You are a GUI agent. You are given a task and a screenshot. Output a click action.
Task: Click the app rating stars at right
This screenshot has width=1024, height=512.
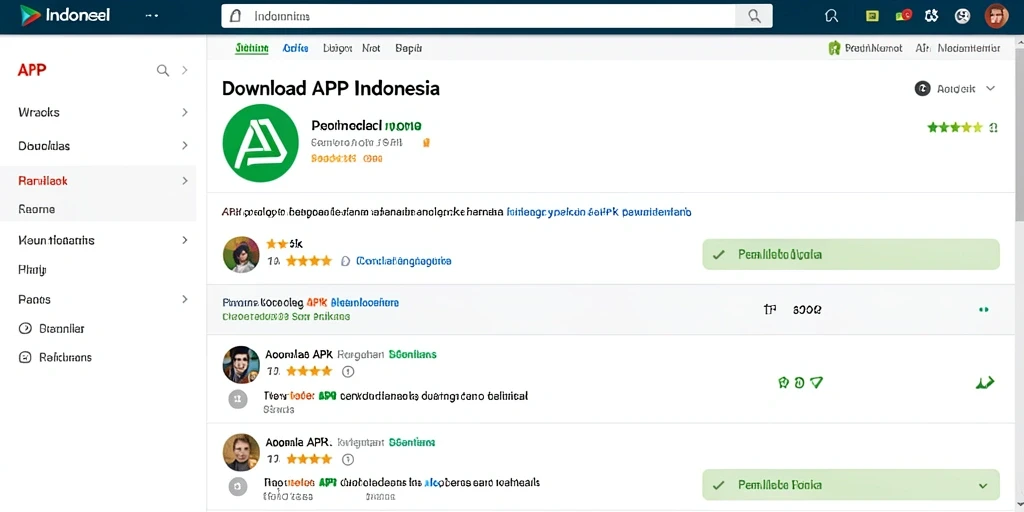tap(955, 127)
